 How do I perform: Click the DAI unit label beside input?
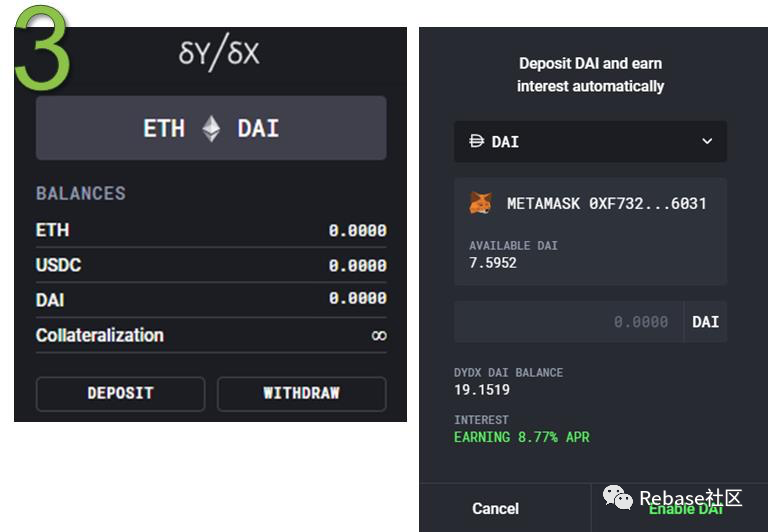point(705,322)
